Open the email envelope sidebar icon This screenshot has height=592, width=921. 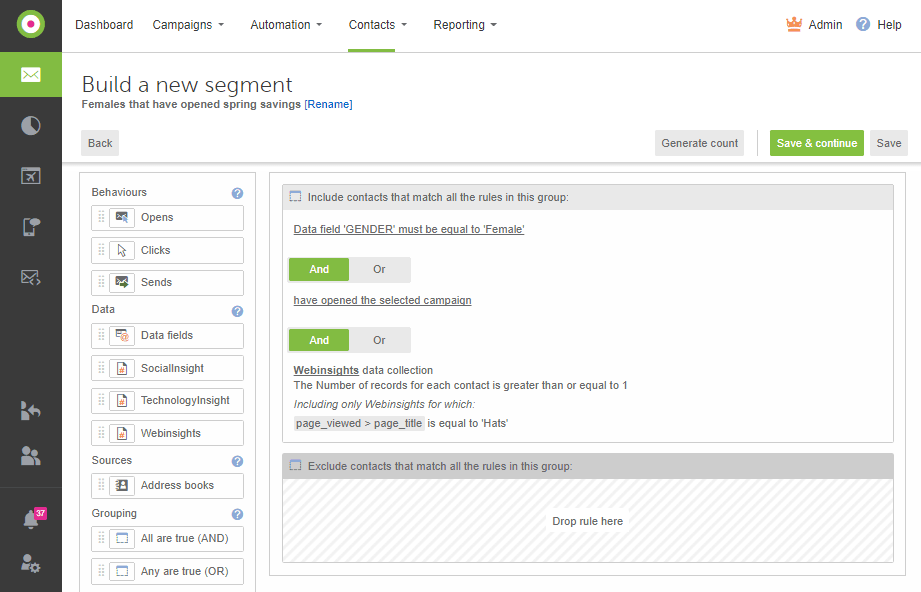point(31,75)
